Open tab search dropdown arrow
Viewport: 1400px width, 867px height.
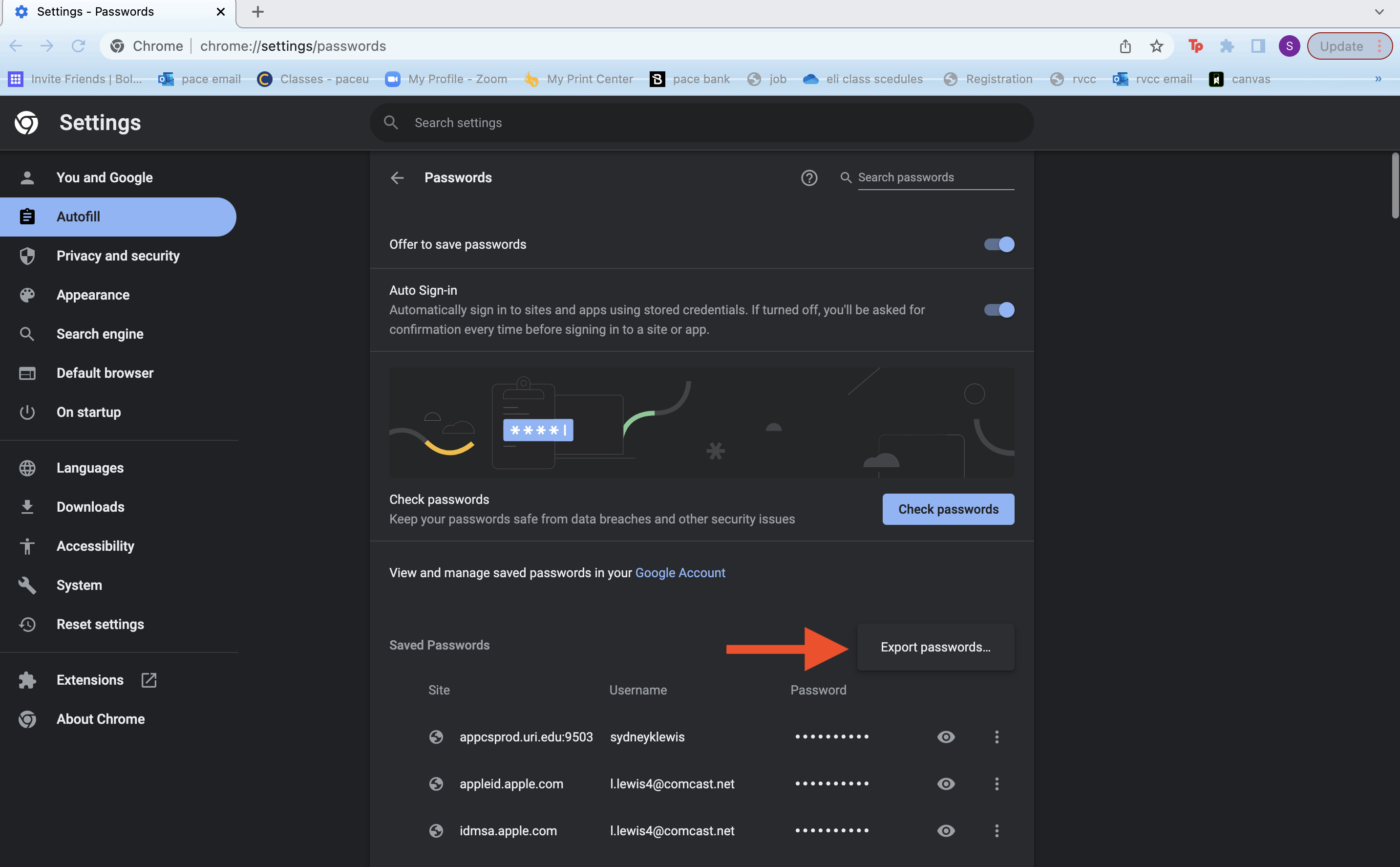coord(1379,11)
